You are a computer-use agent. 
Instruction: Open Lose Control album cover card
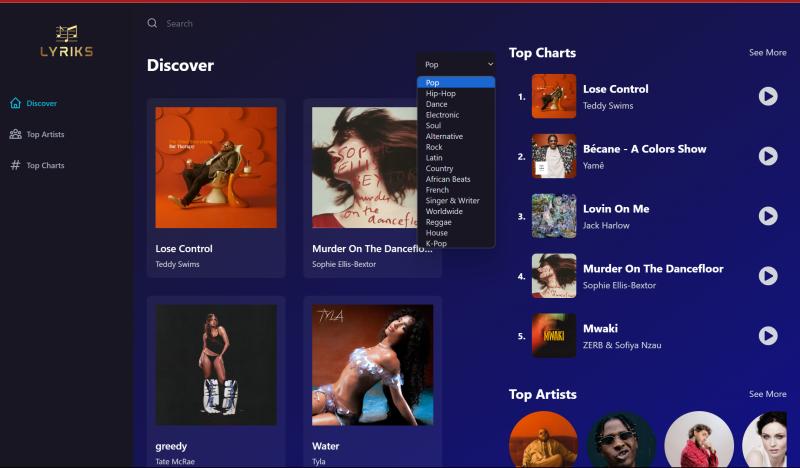tap(216, 167)
